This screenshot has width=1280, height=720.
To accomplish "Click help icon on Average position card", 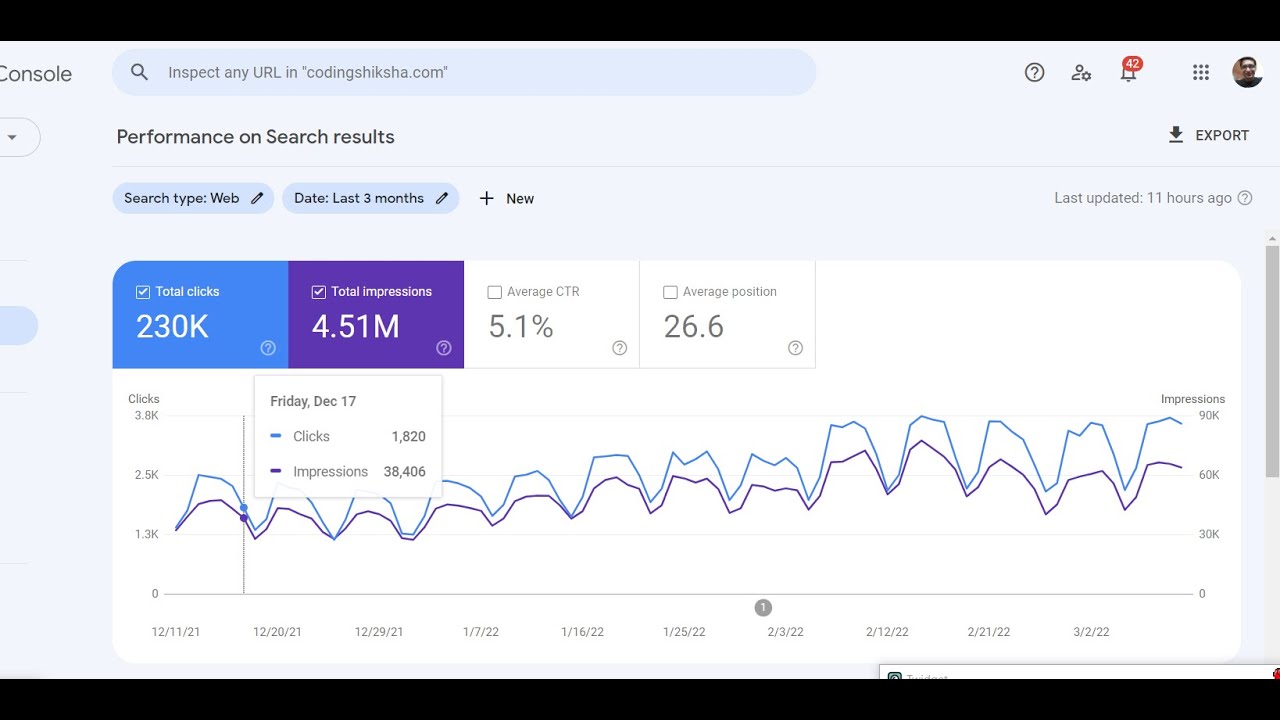I will [795, 348].
